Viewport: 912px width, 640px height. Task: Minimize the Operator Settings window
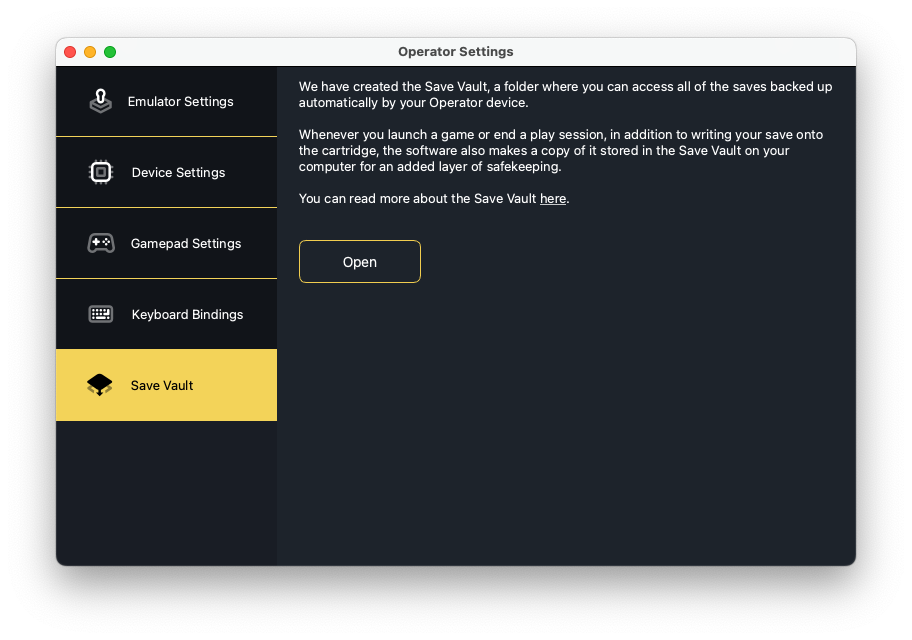coord(90,52)
